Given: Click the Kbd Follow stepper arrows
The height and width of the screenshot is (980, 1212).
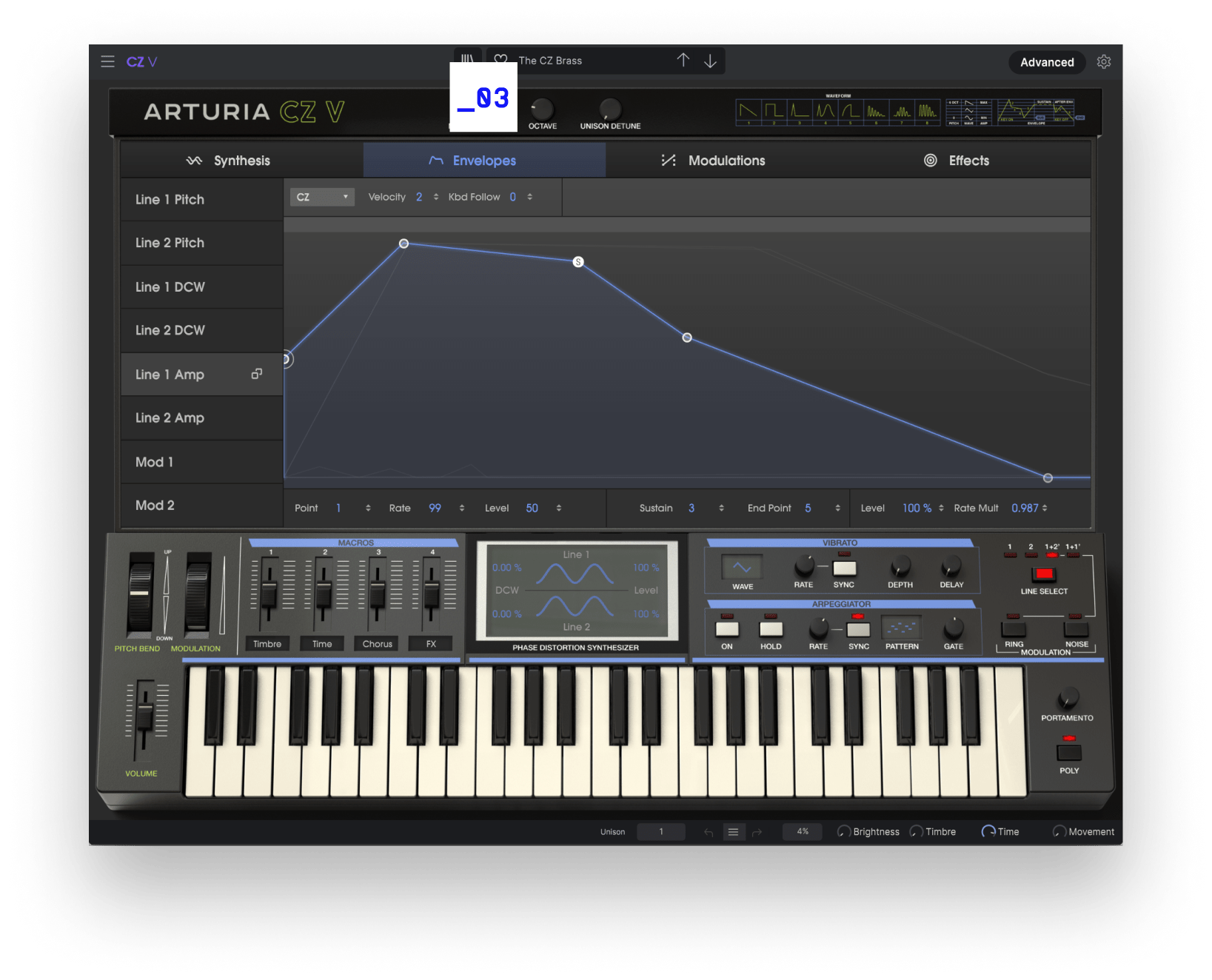Looking at the screenshot, I should coord(530,197).
